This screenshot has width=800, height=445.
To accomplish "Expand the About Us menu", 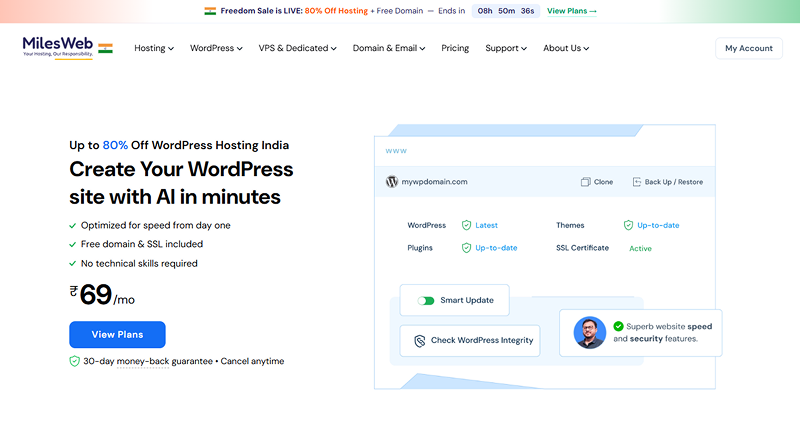I will (x=566, y=48).
